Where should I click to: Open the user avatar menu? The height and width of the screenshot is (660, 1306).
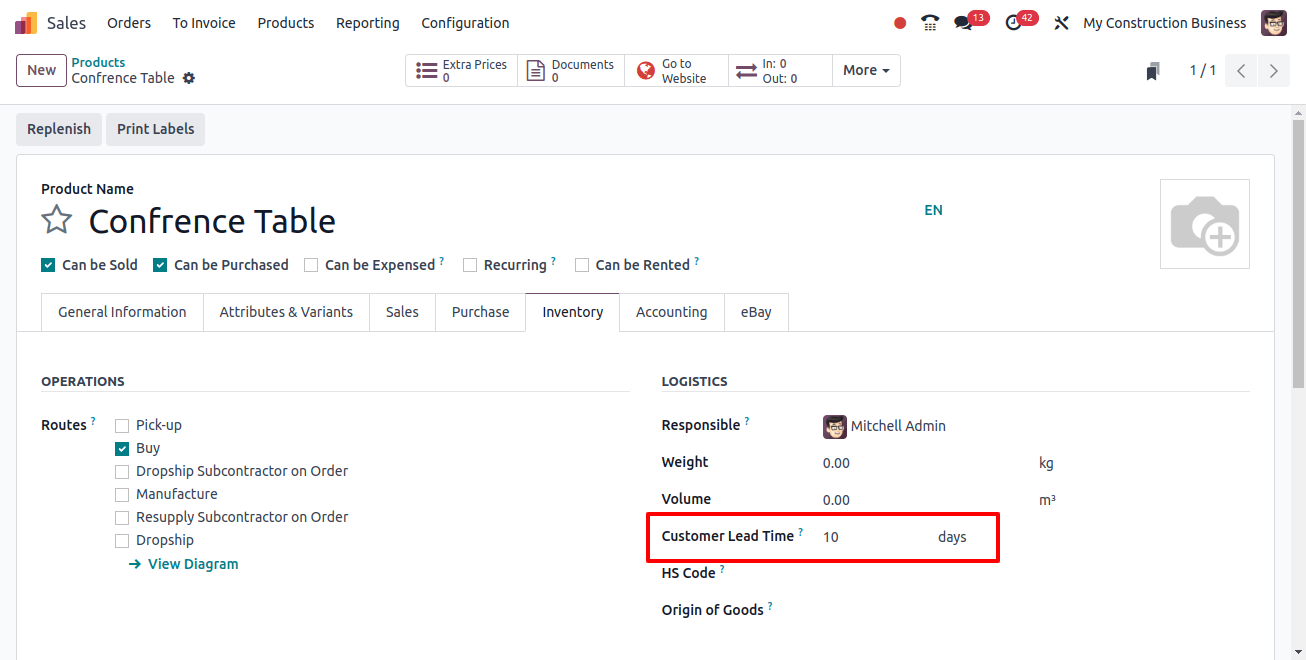point(1274,23)
